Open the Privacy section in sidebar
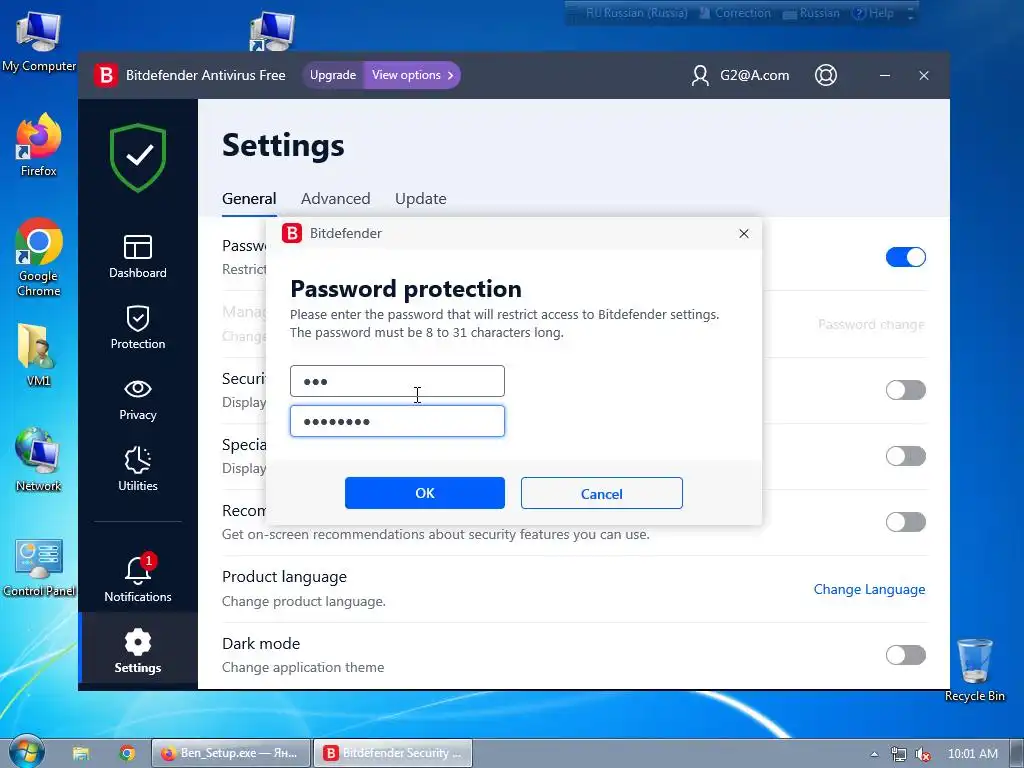 (x=138, y=399)
